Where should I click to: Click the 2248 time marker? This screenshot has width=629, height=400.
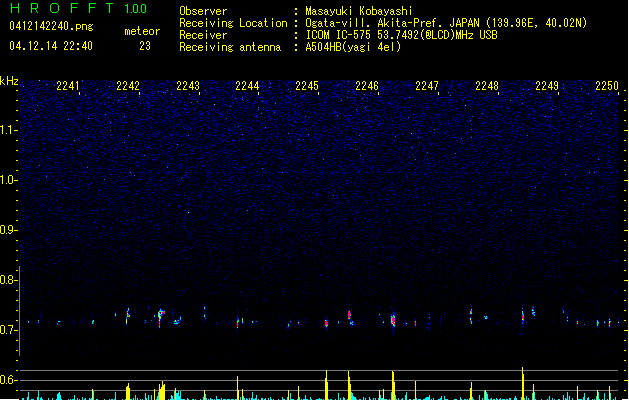coord(487,85)
